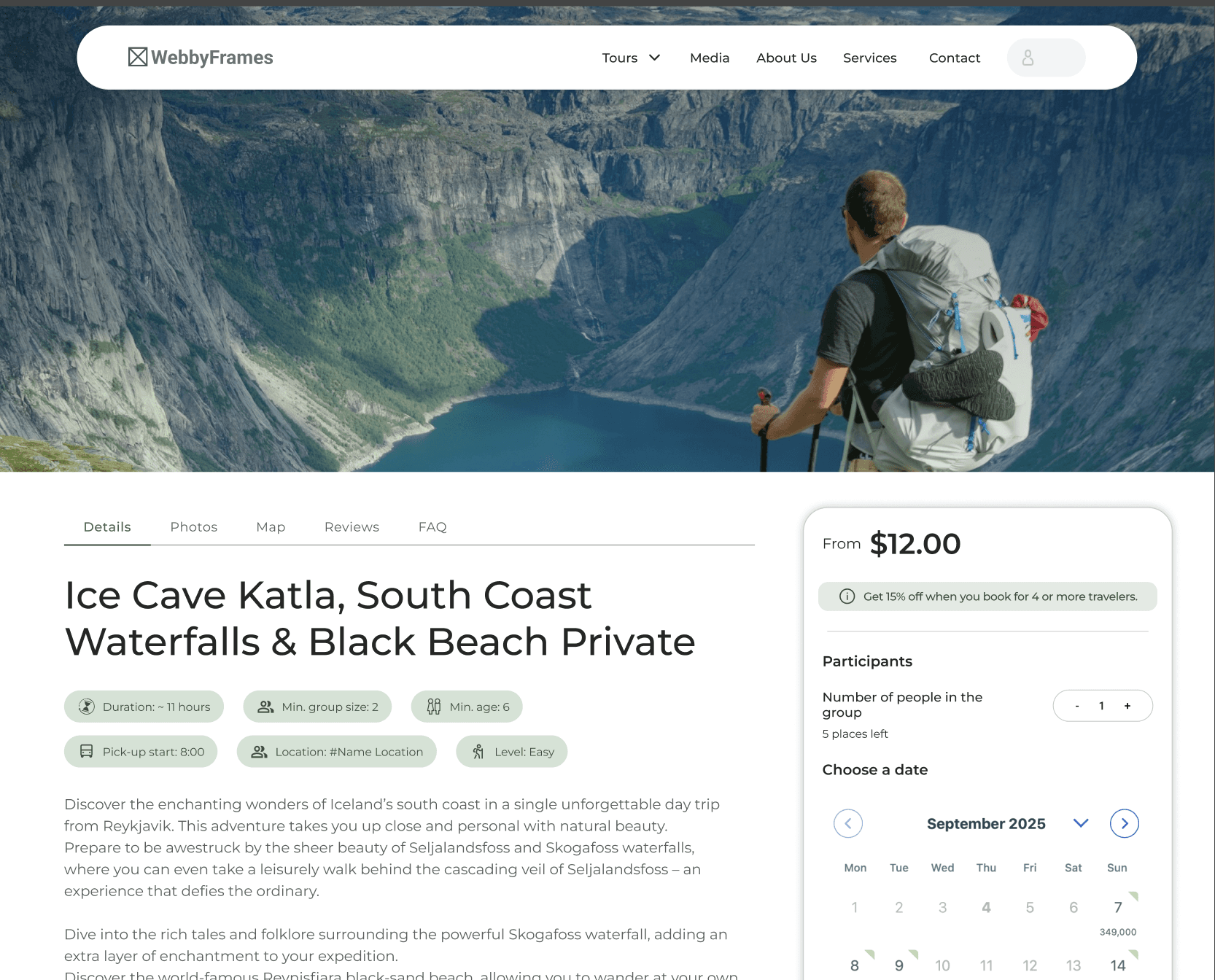Click the pick-up start bus icon
The width and height of the screenshot is (1215, 980).
86,752
